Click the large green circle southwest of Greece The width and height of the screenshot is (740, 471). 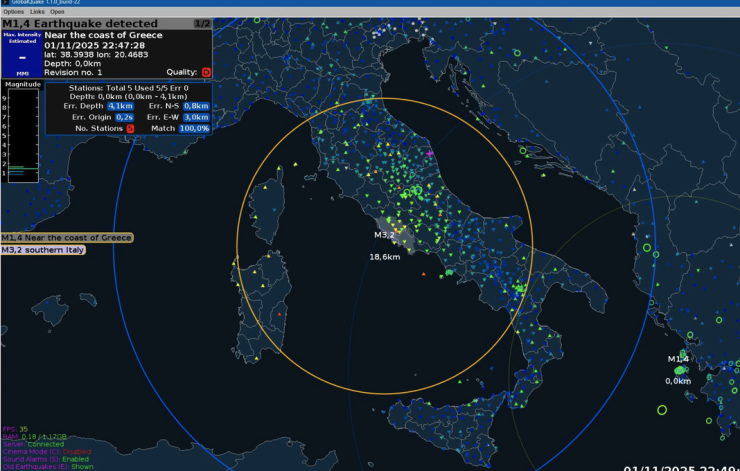662,410
